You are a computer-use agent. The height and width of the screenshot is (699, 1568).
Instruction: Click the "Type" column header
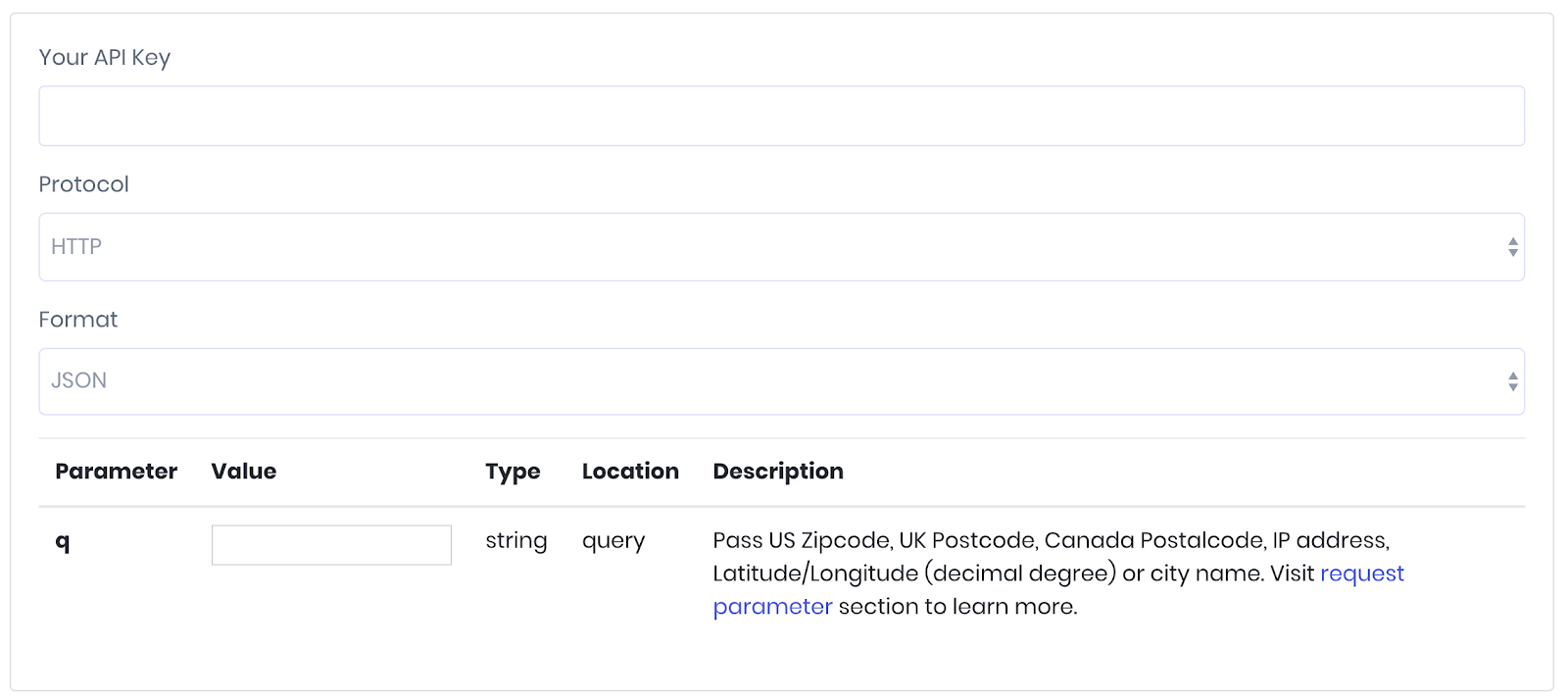[x=513, y=472]
